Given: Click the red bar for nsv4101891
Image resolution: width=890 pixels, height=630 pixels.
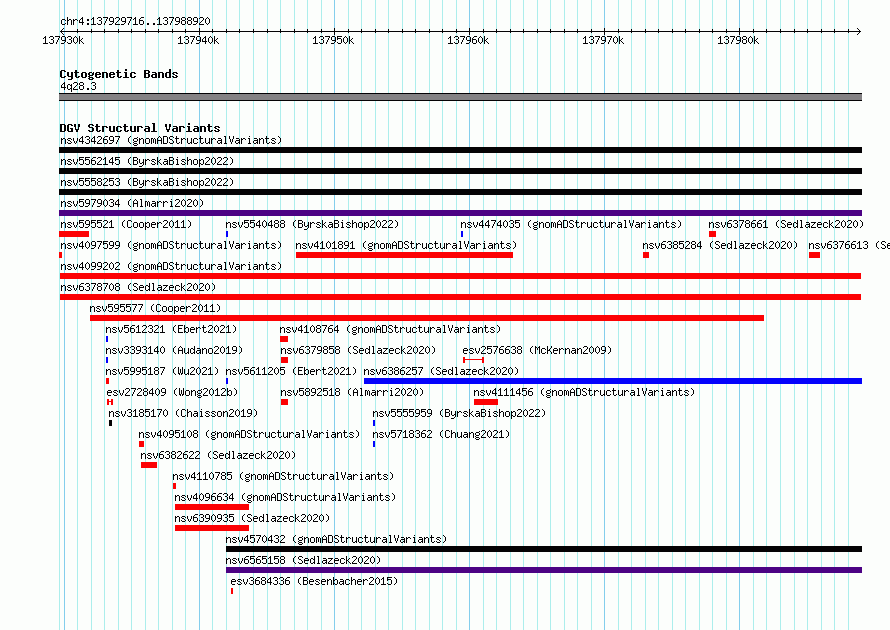Looking at the screenshot, I should pos(404,255).
